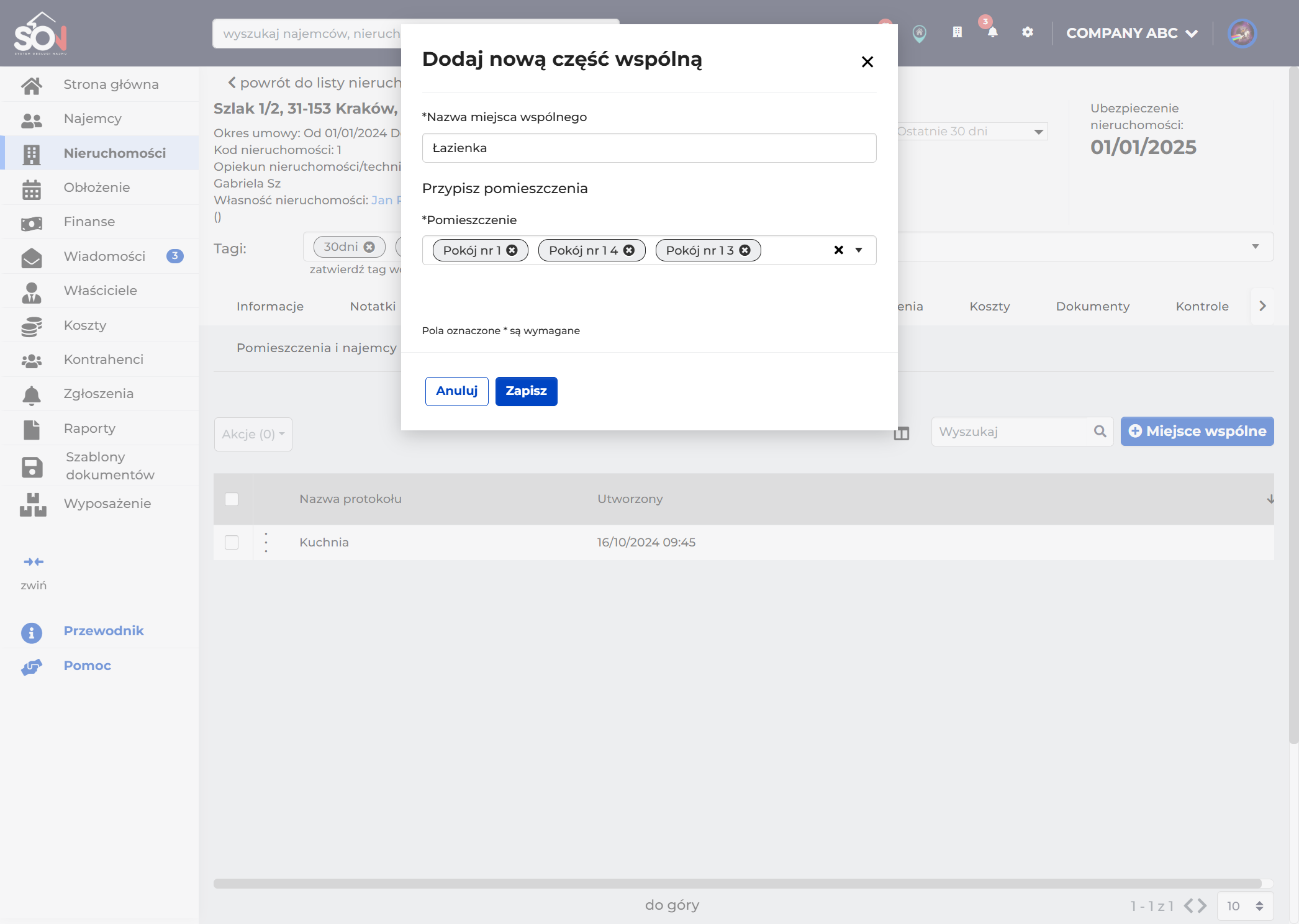The width and height of the screenshot is (1299, 924).
Task: Expand the Pomieszczenie dropdown arrow
Action: [859, 250]
